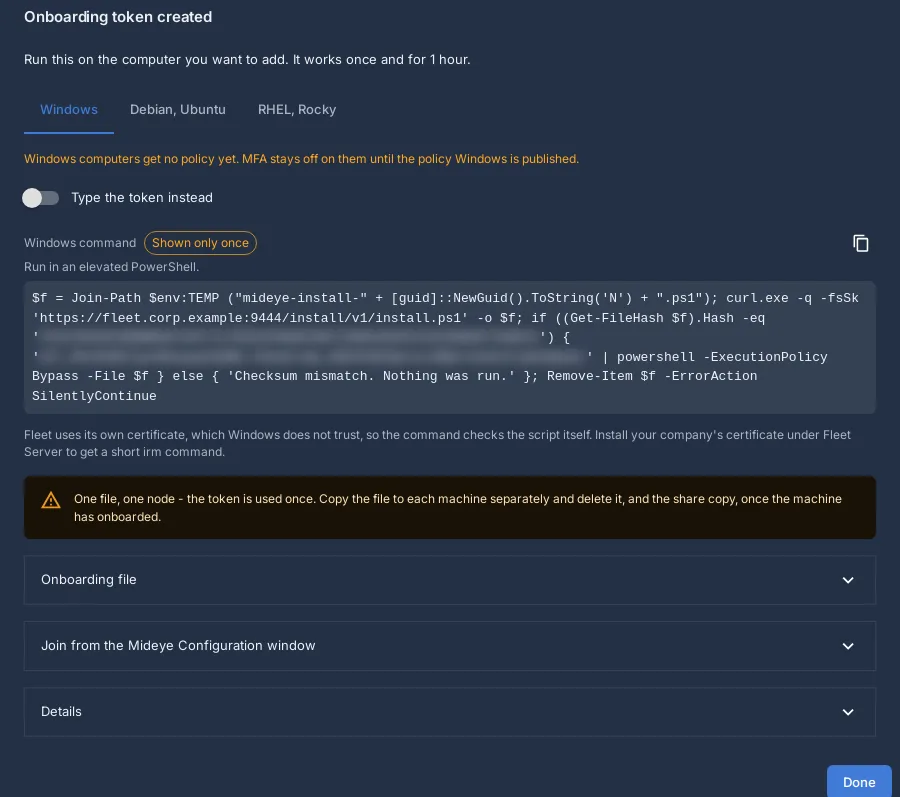Click the Onboarding token created heading

pos(118,17)
